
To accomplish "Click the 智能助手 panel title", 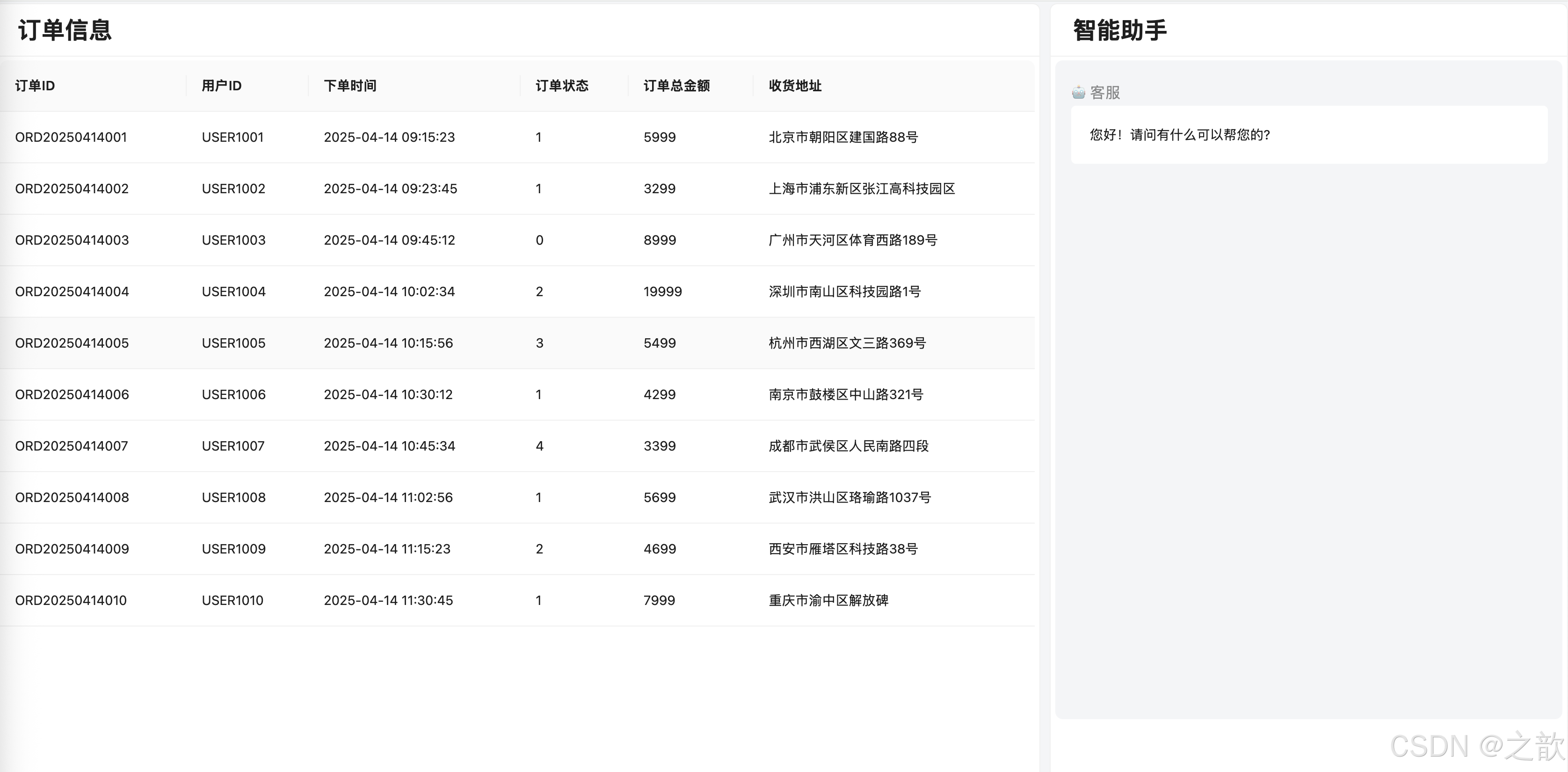I will pos(1119,30).
